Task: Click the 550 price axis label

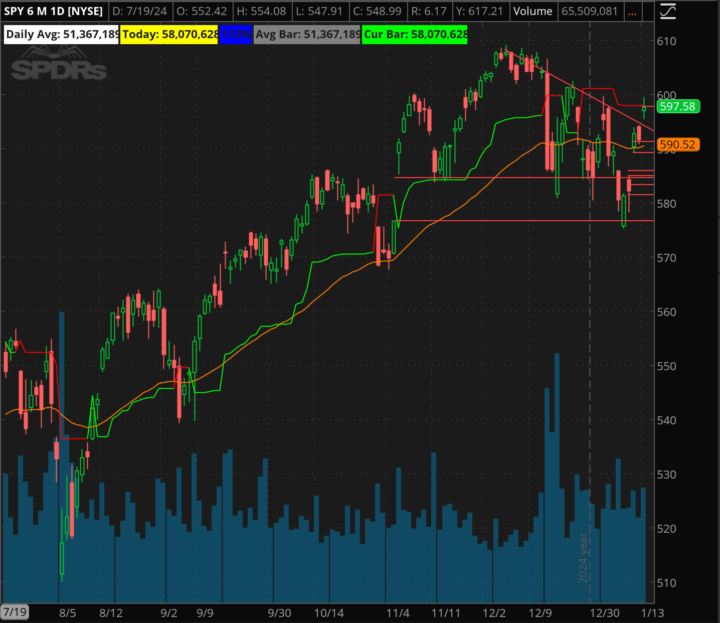Action: pos(666,366)
